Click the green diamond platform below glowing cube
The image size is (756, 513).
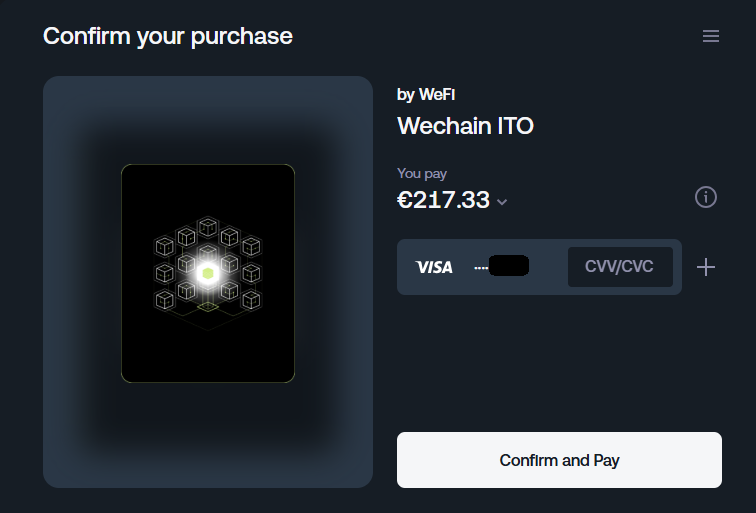tap(208, 307)
